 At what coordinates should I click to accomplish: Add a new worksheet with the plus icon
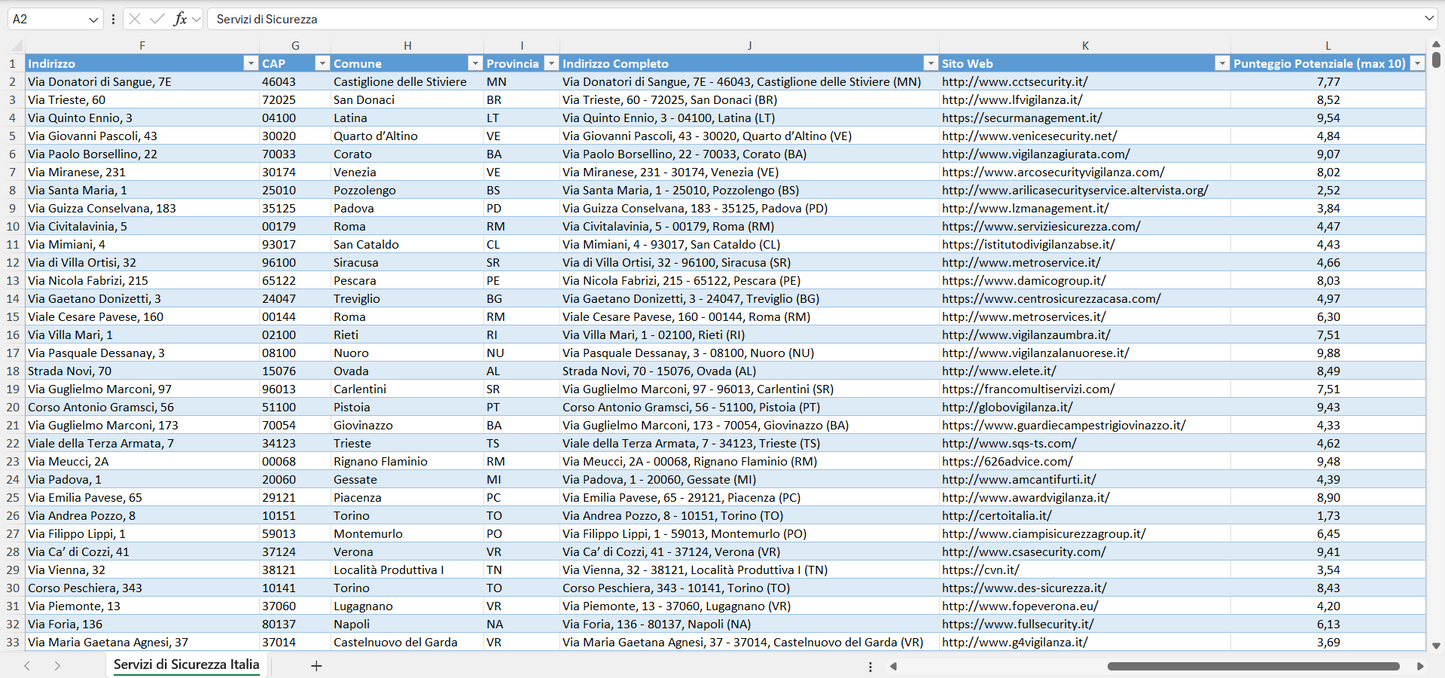(x=316, y=664)
